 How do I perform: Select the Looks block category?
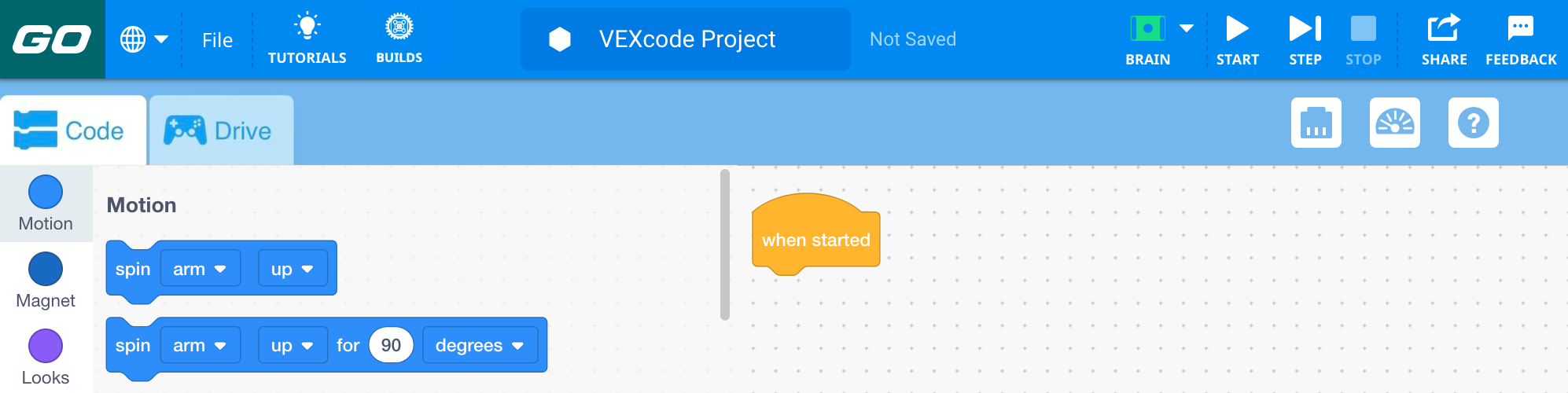coord(46,357)
